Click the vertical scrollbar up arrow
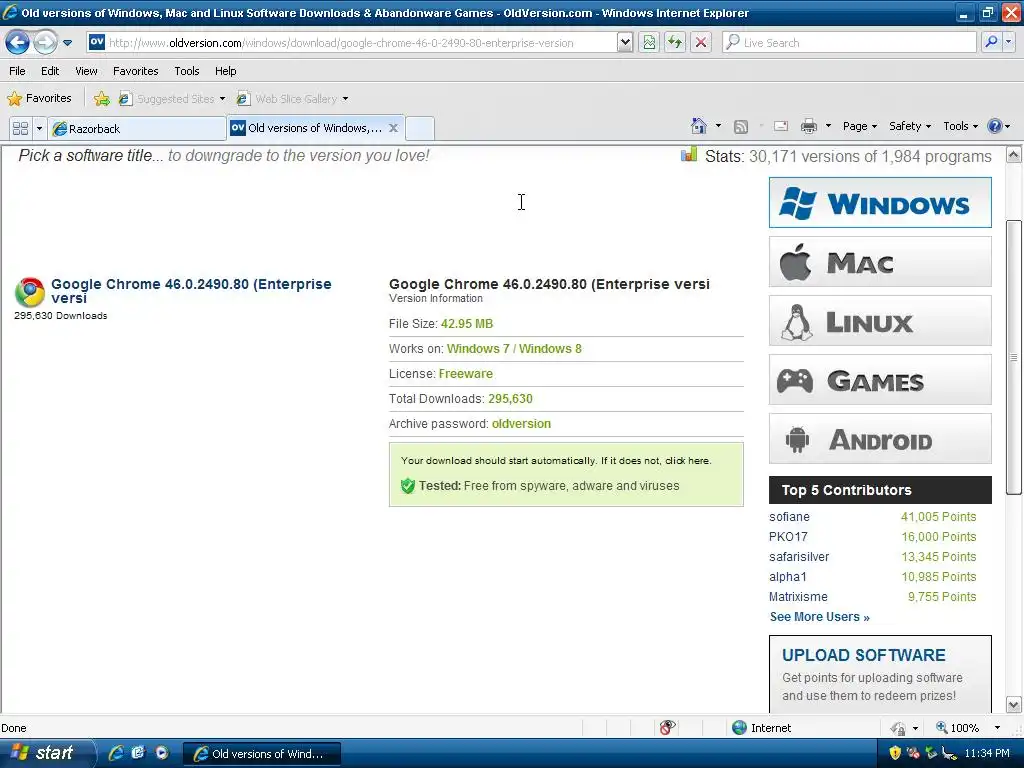Screen dimensions: 1024x768 [1014, 155]
